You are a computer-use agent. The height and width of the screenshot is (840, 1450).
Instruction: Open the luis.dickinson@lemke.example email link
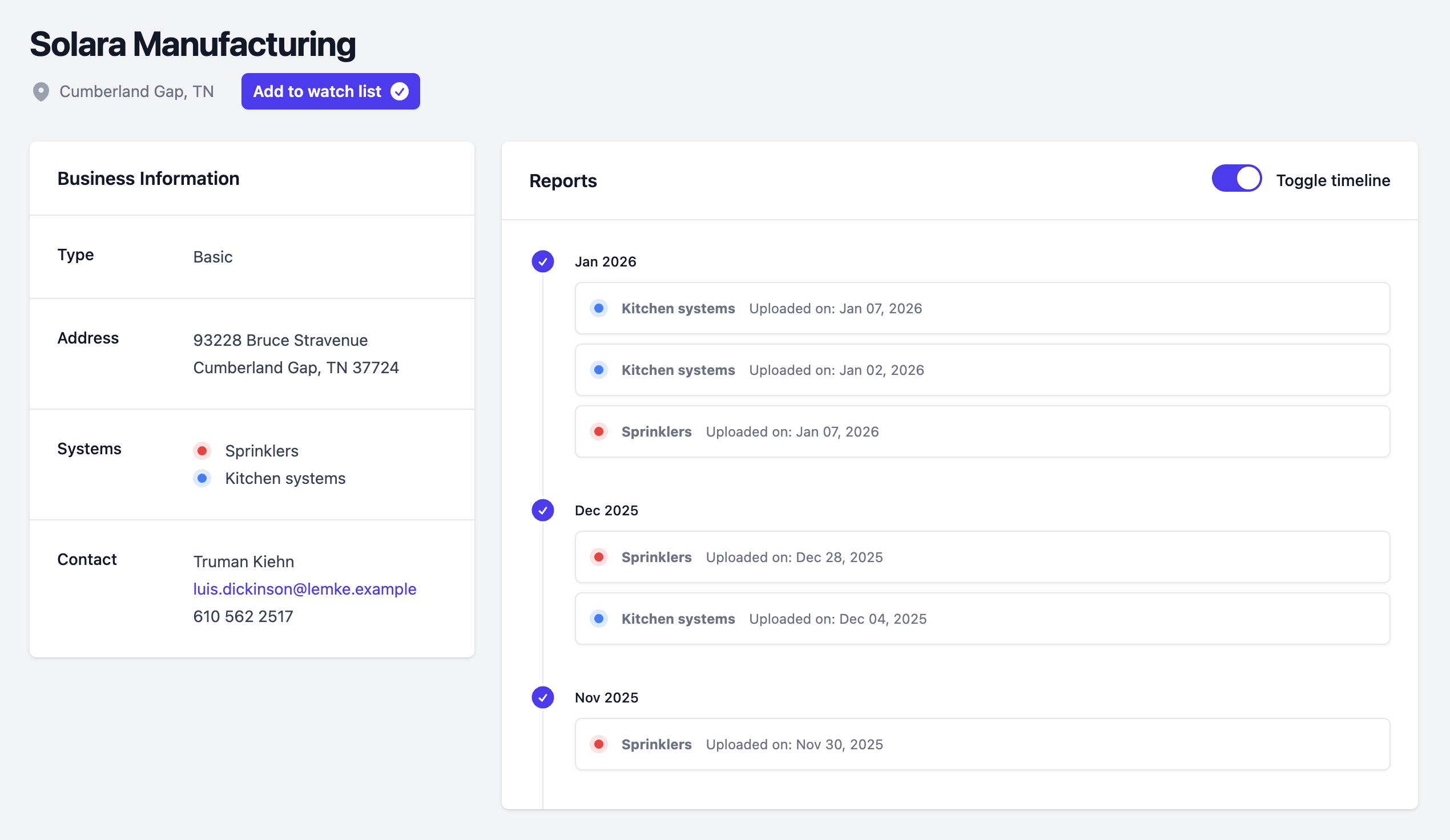[304, 588]
